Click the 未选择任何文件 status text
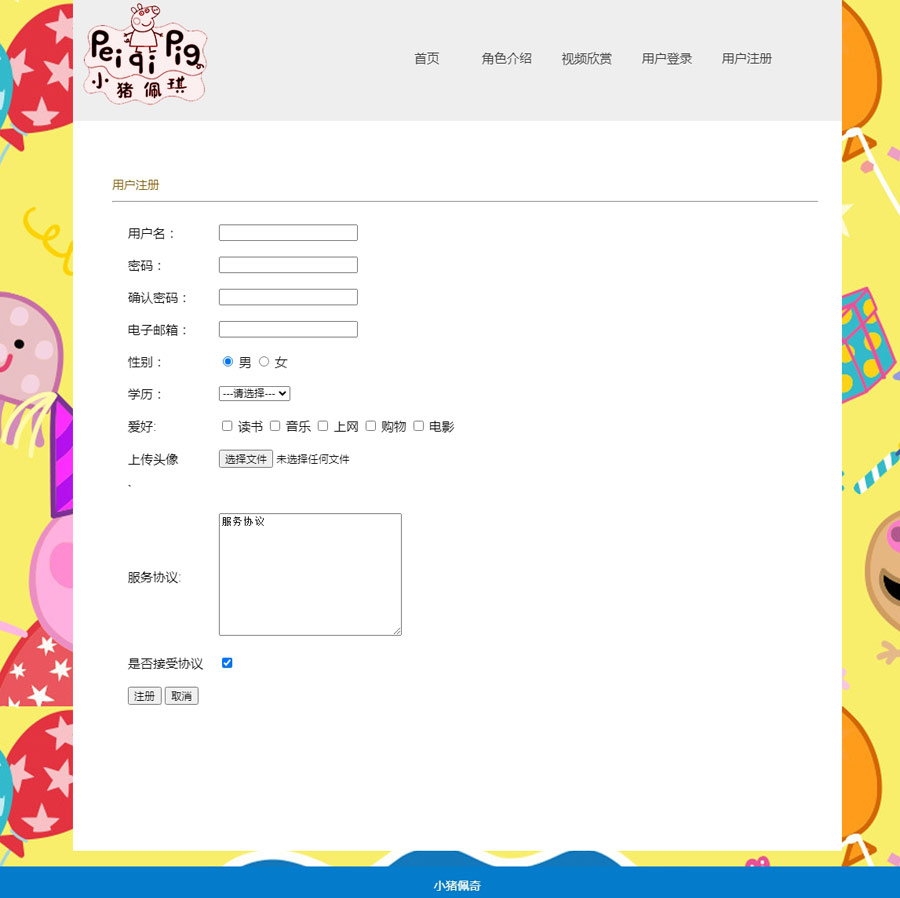The height and width of the screenshot is (898, 900). pyautogui.click(x=313, y=459)
